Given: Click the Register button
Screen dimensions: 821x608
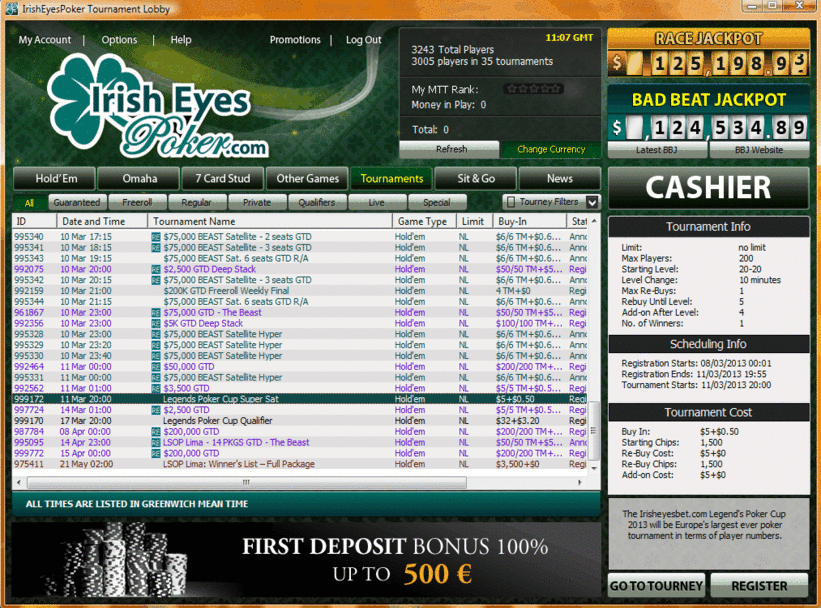Looking at the screenshot, I should [x=759, y=585].
